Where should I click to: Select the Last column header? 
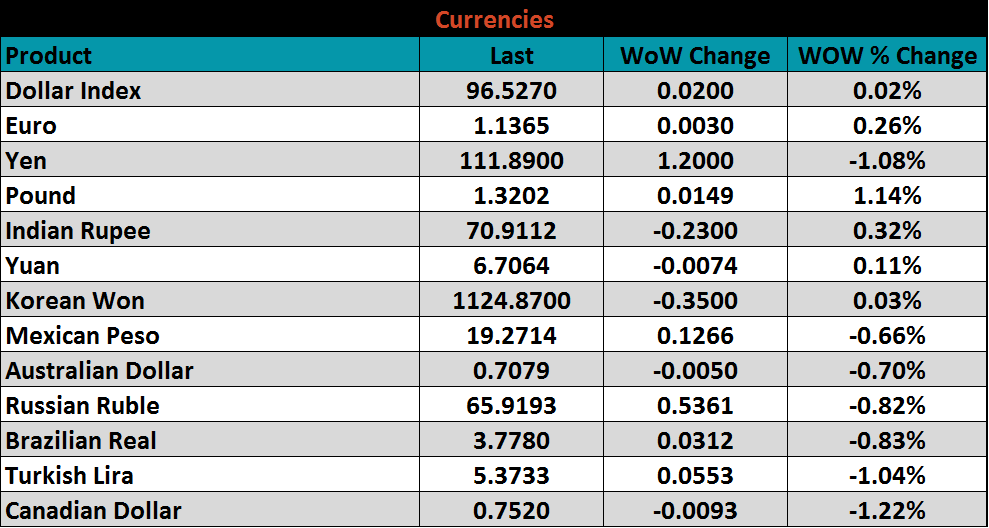511,56
